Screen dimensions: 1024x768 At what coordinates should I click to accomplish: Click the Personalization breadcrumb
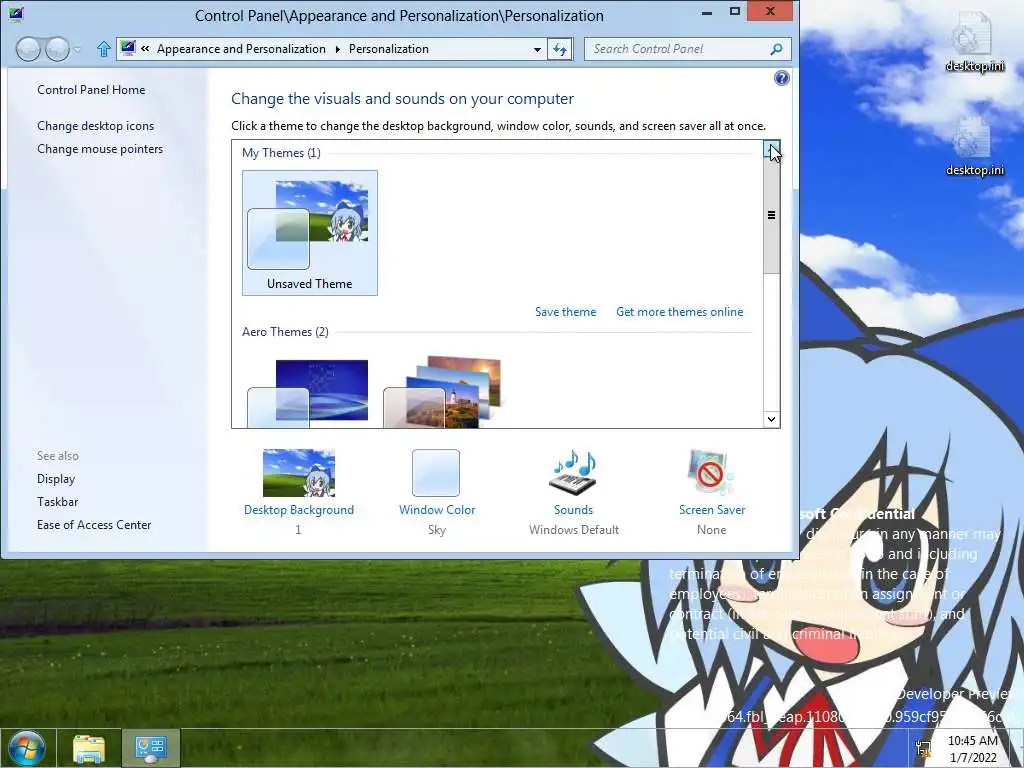click(389, 49)
